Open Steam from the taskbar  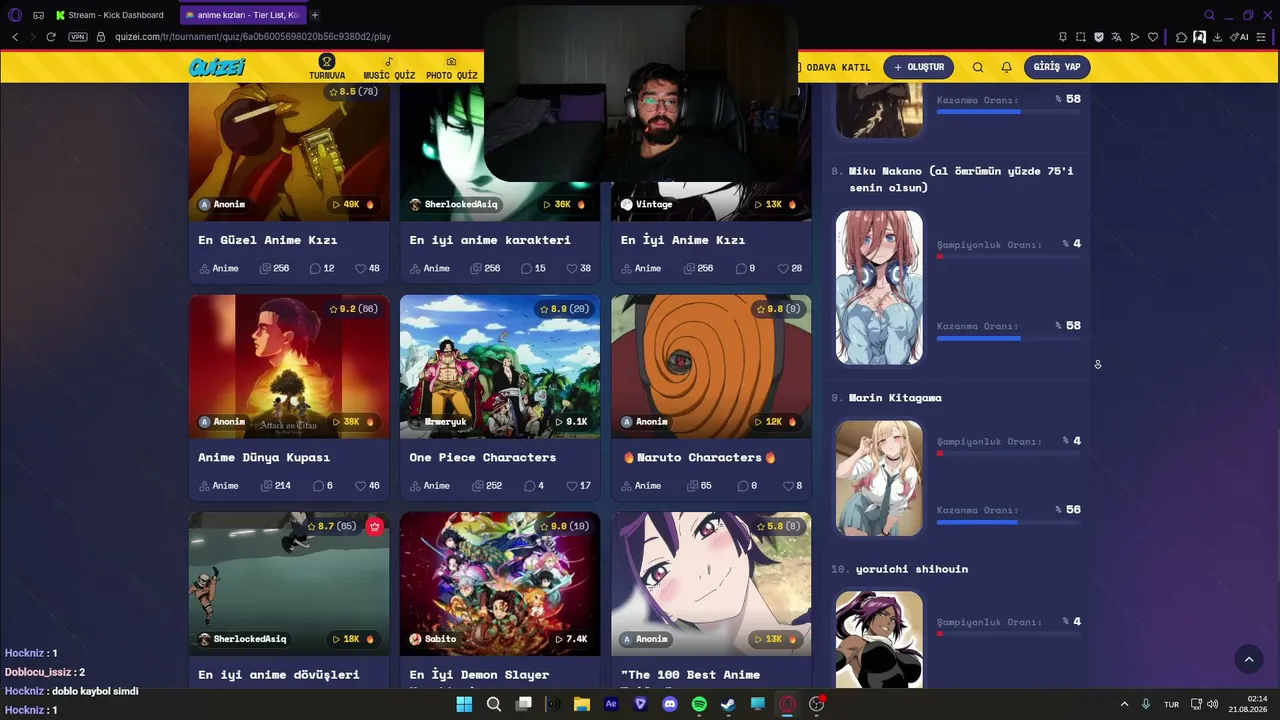click(728, 704)
